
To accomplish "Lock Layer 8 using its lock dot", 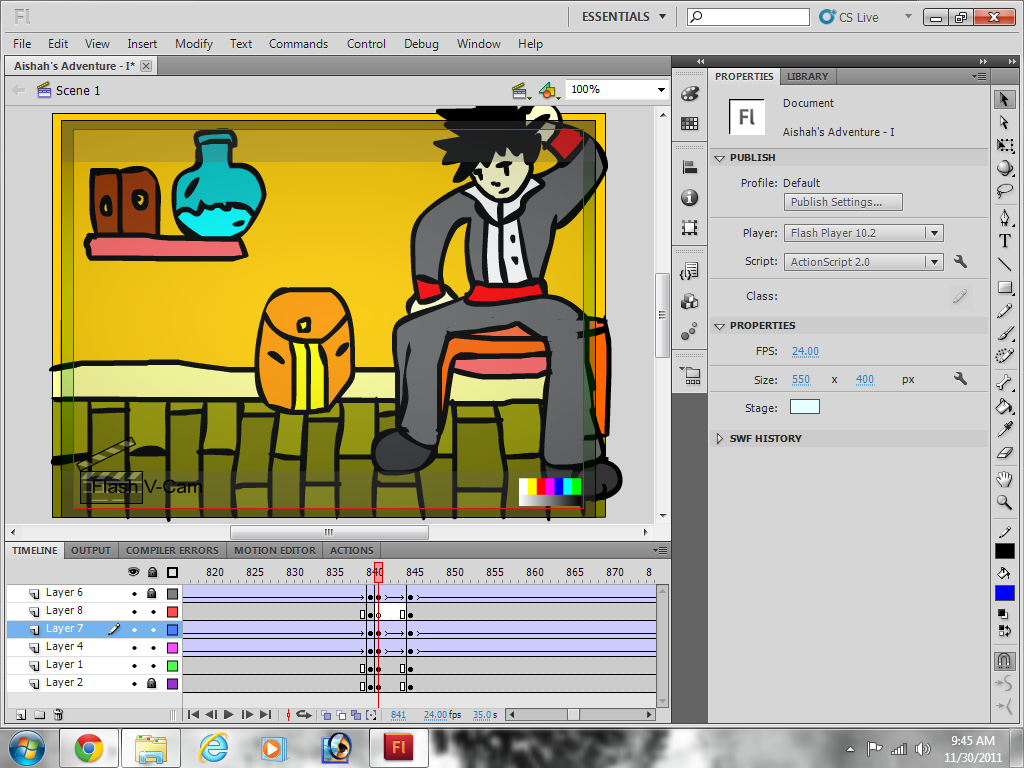I will tap(153, 612).
